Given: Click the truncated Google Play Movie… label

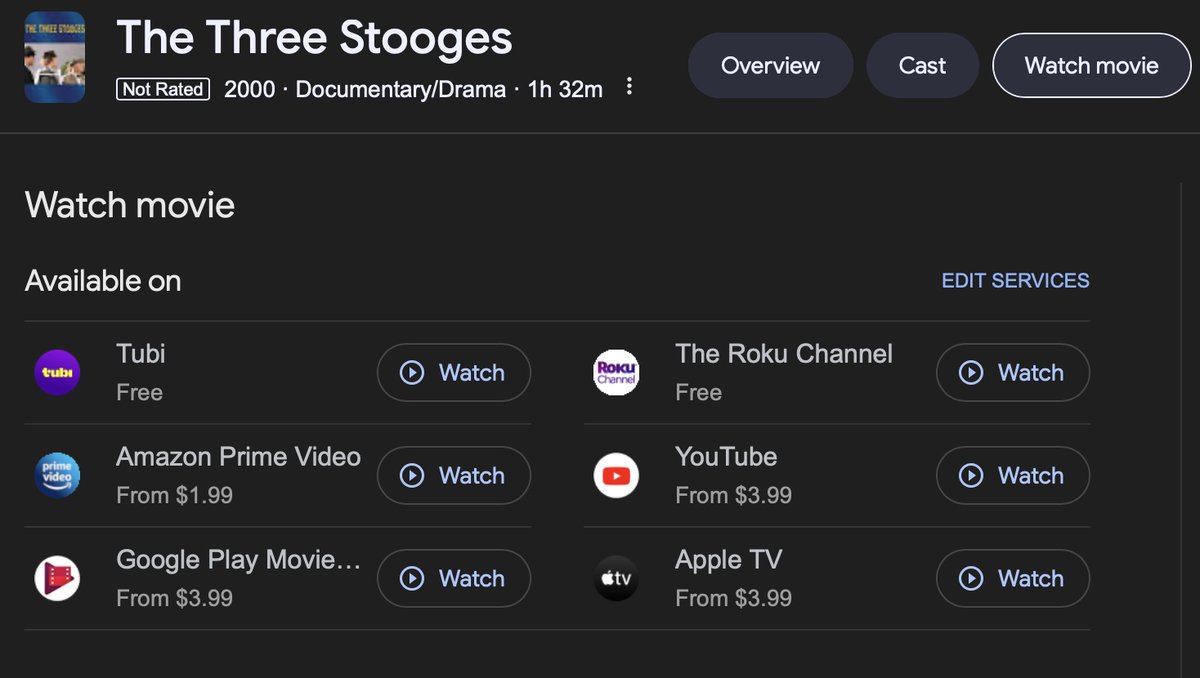Looking at the screenshot, I should (x=238, y=560).
